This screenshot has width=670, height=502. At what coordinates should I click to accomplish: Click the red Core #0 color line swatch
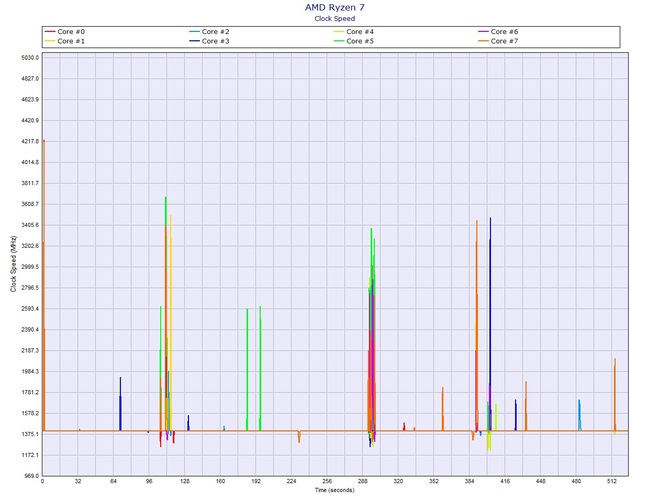click(x=50, y=32)
